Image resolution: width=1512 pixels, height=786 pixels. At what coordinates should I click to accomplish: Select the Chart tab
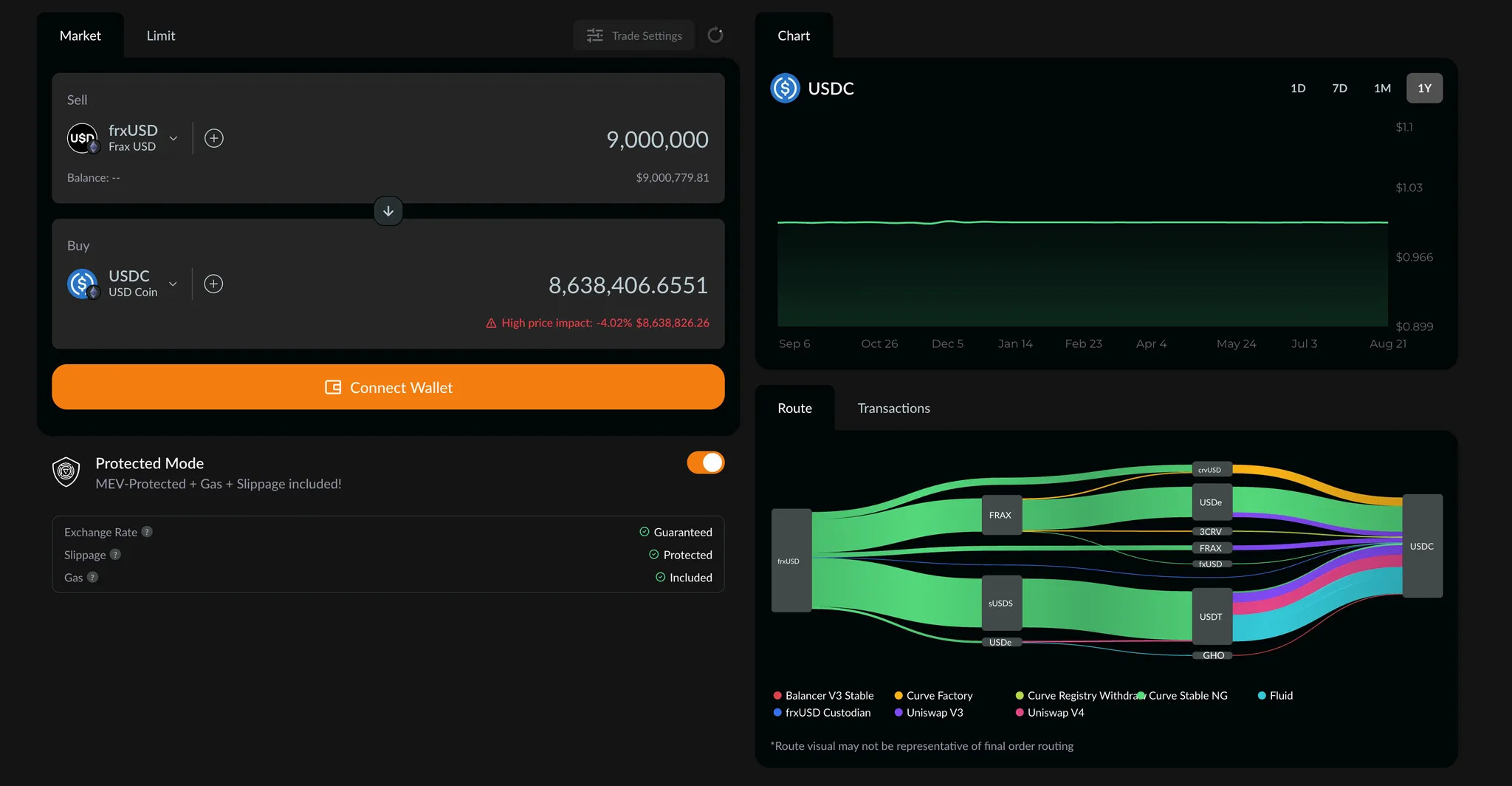pyautogui.click(x=794, y=35)
